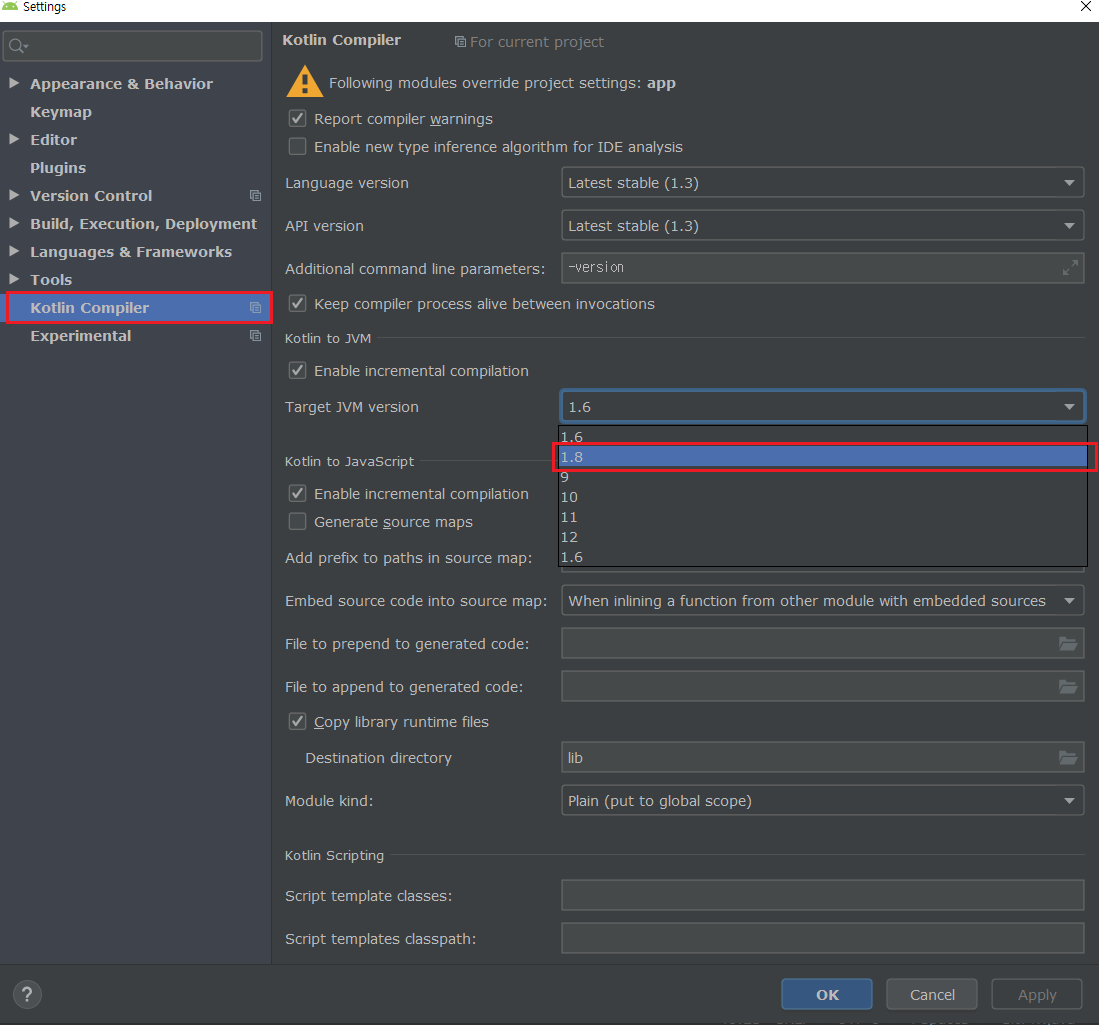
Task: Expand Languages & Frameworks node arrow
Action: [13, 251]
